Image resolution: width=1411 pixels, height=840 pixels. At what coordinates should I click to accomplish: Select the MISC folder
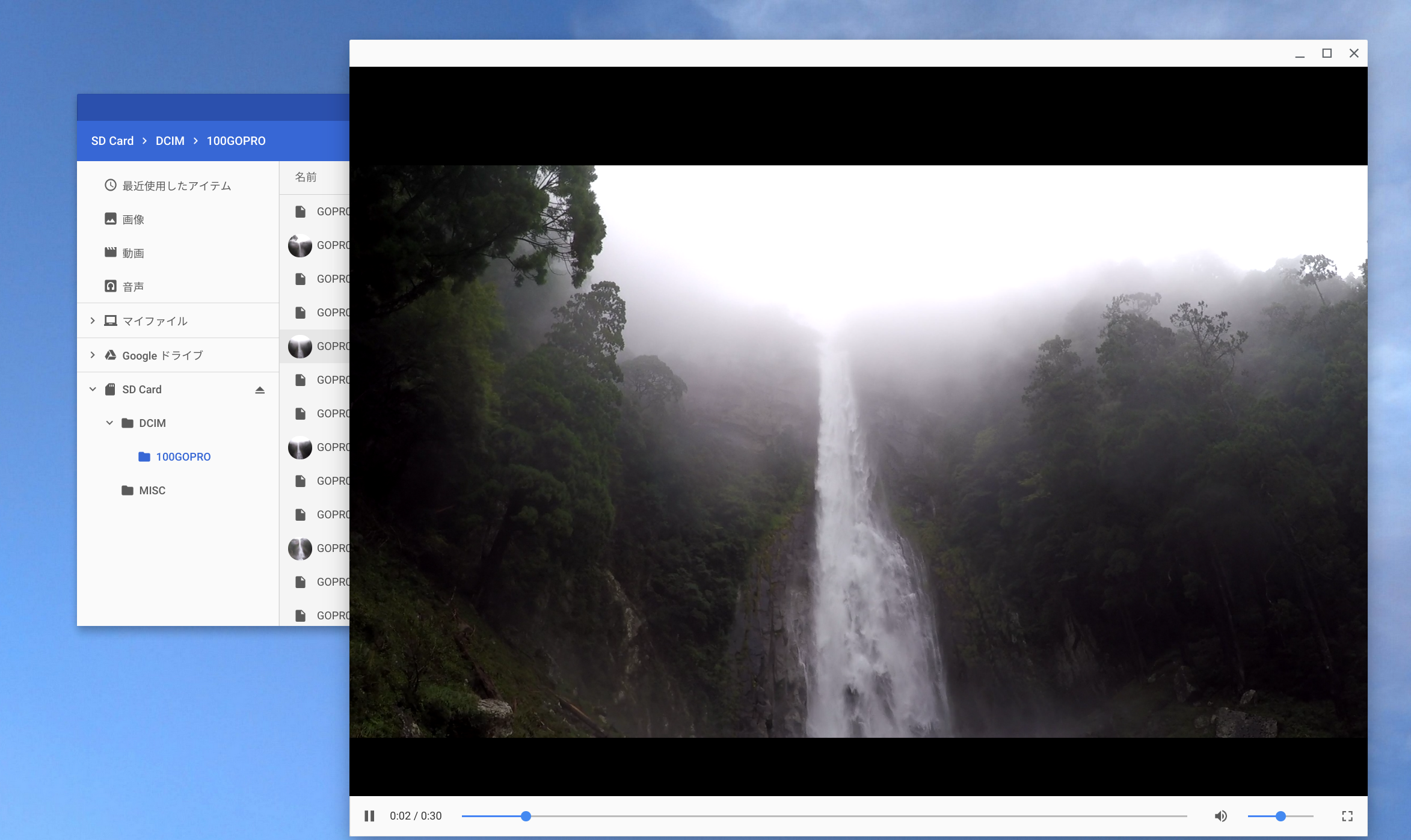point(152,490)
